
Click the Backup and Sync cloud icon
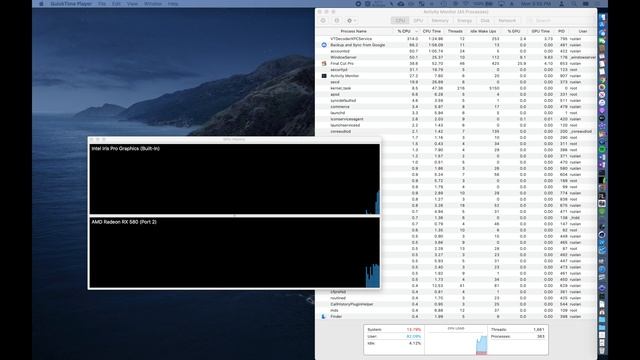[x=324, y=45]
